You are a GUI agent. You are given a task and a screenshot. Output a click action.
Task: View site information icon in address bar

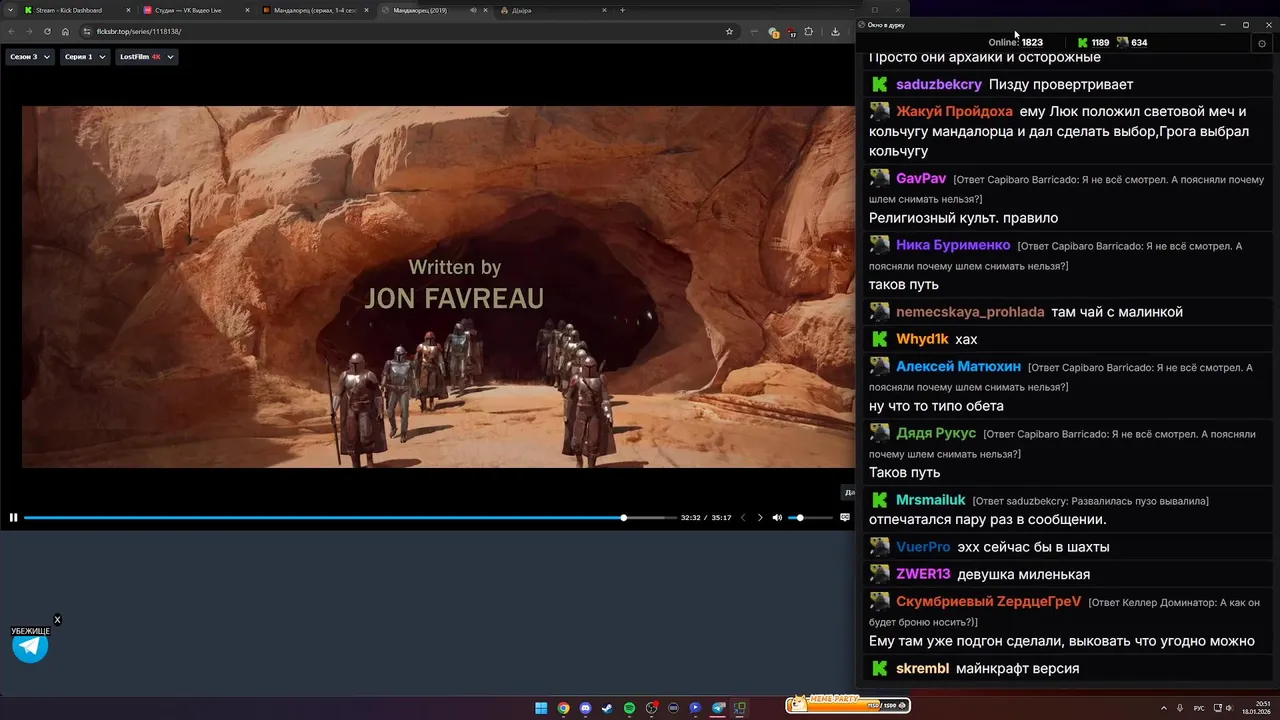coord(87,31)
